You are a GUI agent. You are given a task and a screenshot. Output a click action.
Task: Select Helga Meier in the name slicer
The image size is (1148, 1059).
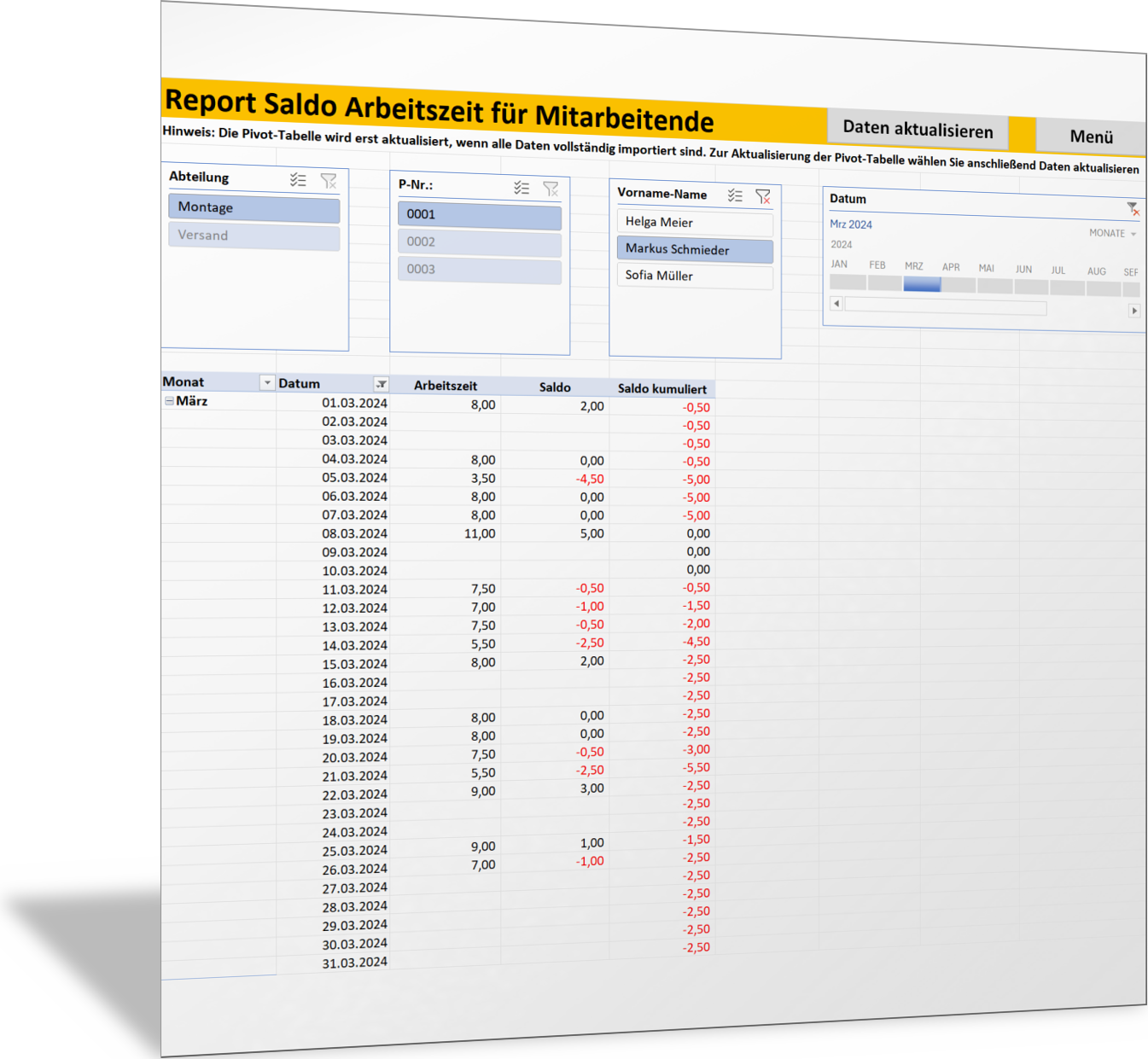click(694, 223)
